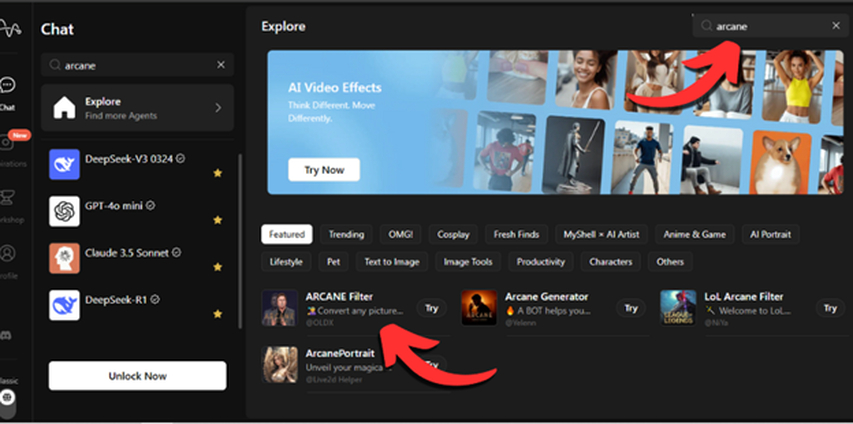Select the MyShell × AI Artist tab
Viewport: 853px width, 424px height.
pyautogui.click(x=602, y=235)
